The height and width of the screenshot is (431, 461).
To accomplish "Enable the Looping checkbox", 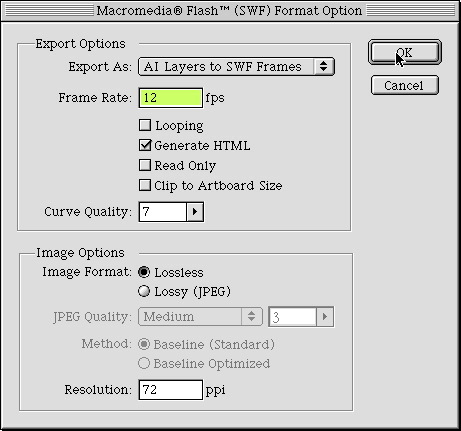I will pos(145,125).
